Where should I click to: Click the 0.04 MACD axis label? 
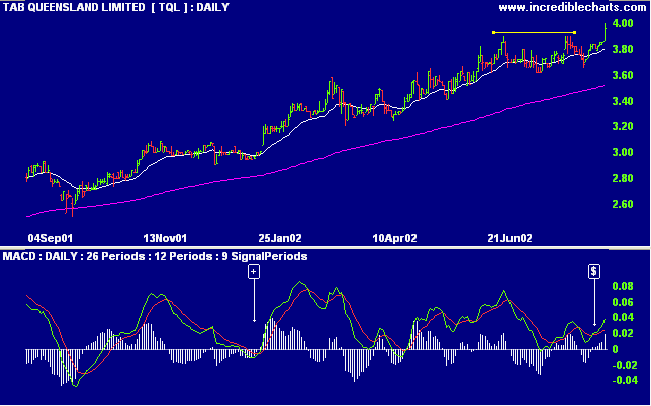(623, 318)
